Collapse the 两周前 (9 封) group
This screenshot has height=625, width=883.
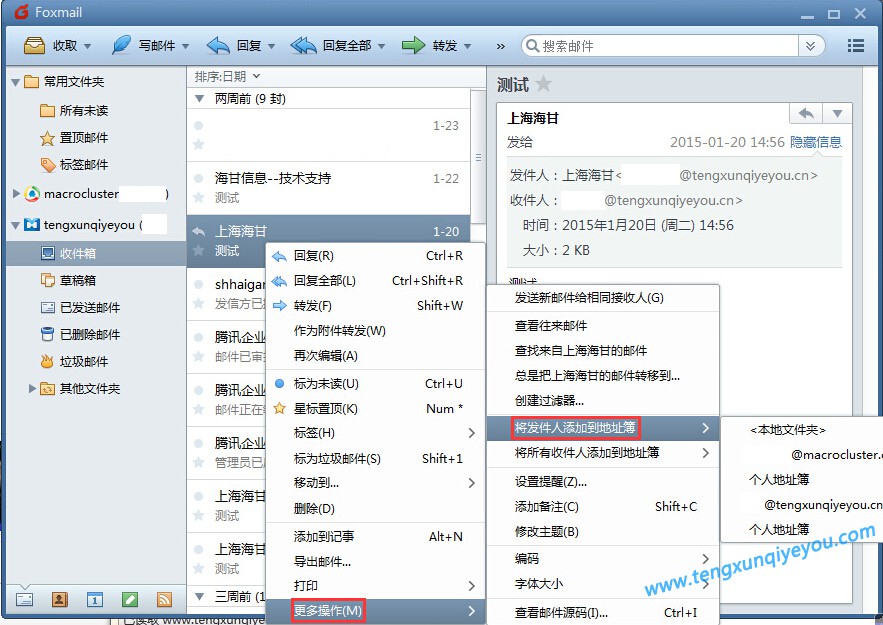[199, 99]
